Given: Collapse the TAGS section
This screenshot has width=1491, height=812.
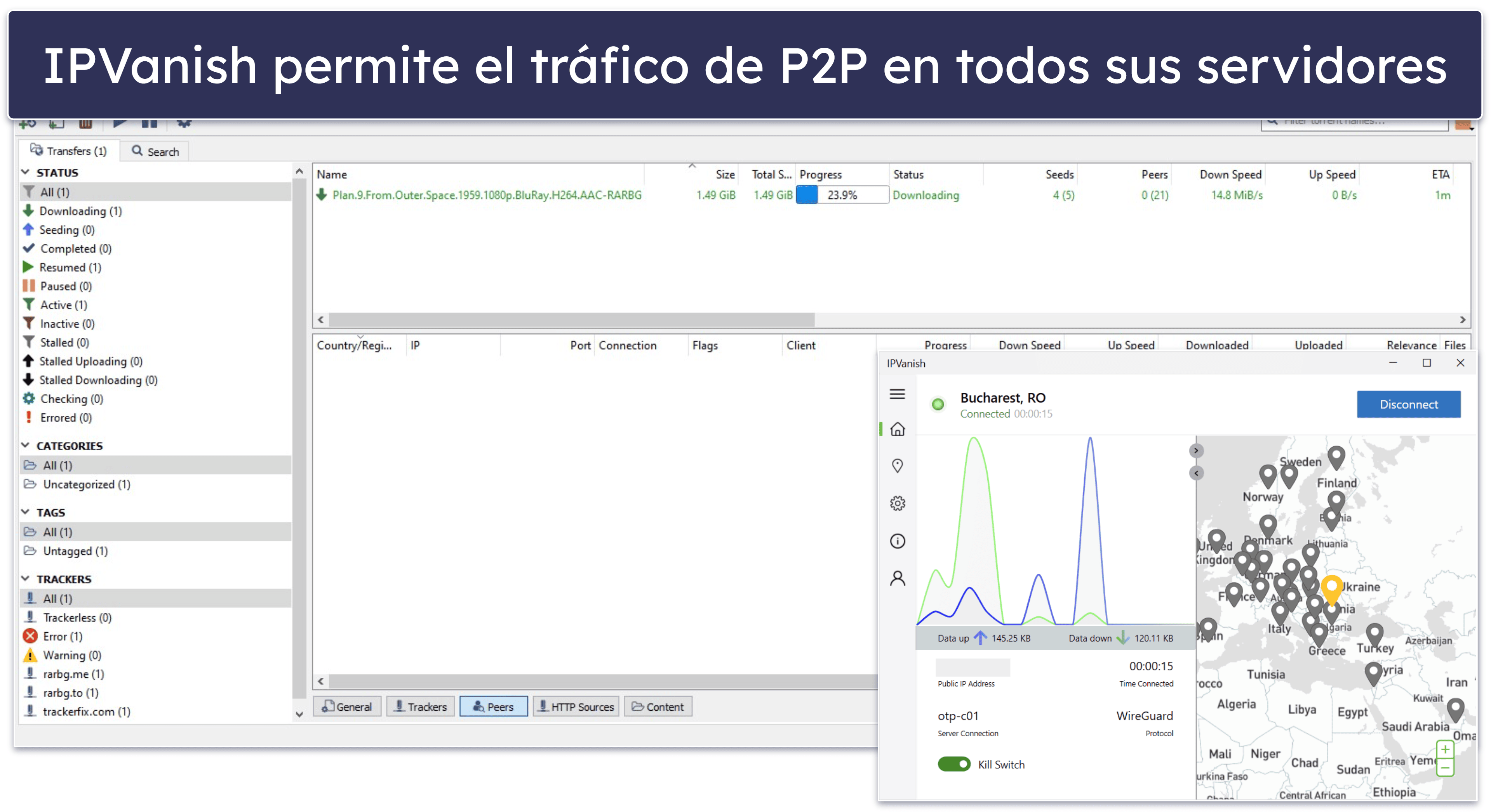Looking at the screenshot, I should point(26,512).
